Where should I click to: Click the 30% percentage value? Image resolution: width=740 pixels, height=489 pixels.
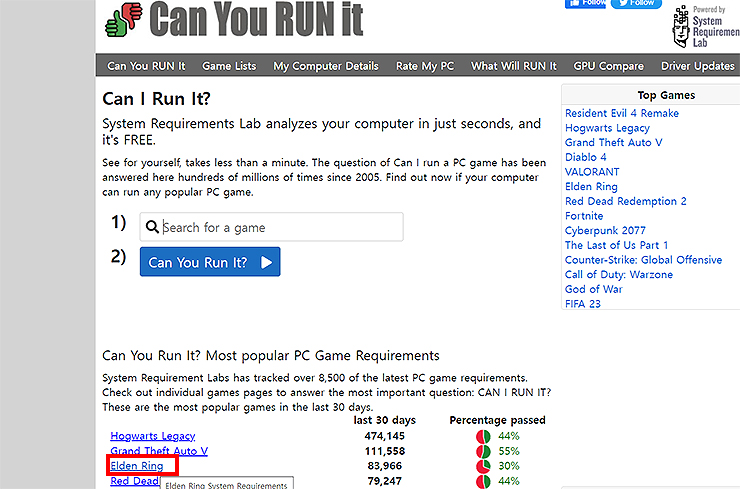click(509, 466)
